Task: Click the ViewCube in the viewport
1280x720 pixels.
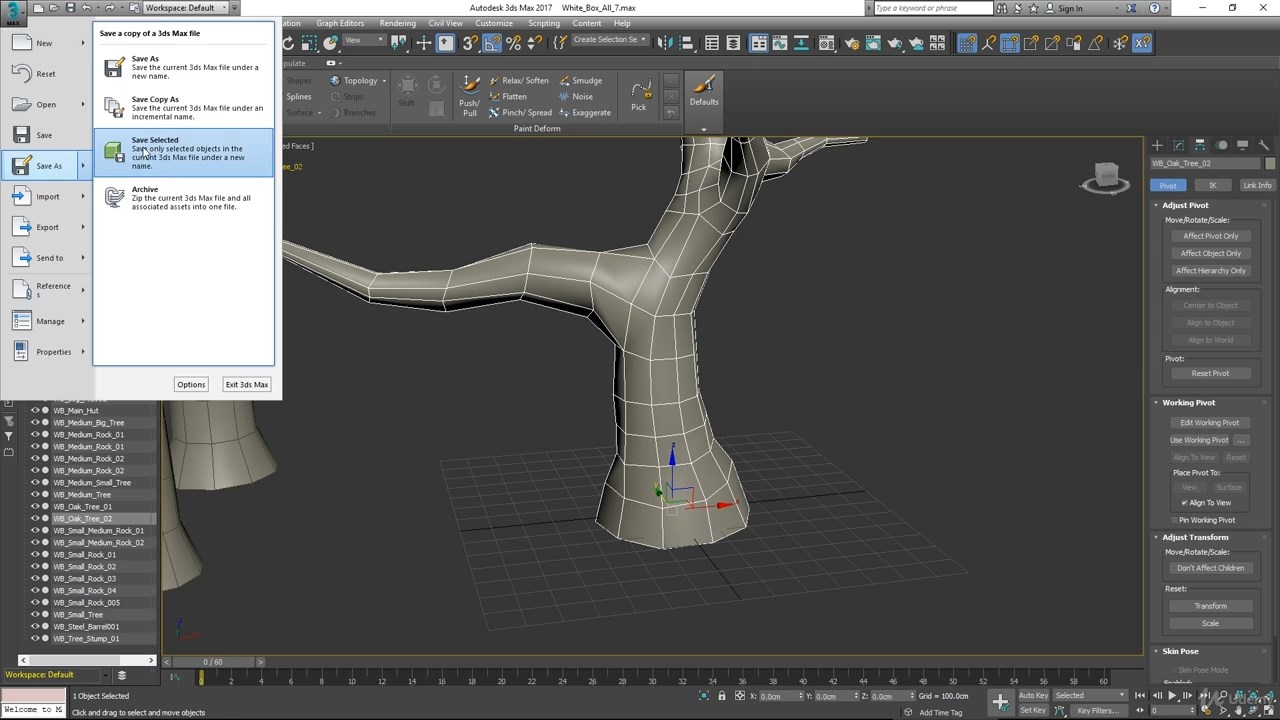Action: (x=1105, y=178)
